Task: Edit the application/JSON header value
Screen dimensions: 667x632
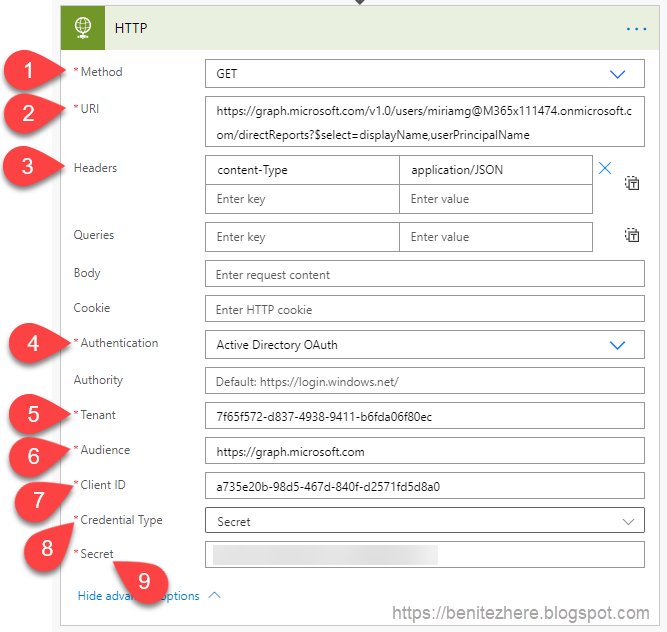Action: coord(496,170)
